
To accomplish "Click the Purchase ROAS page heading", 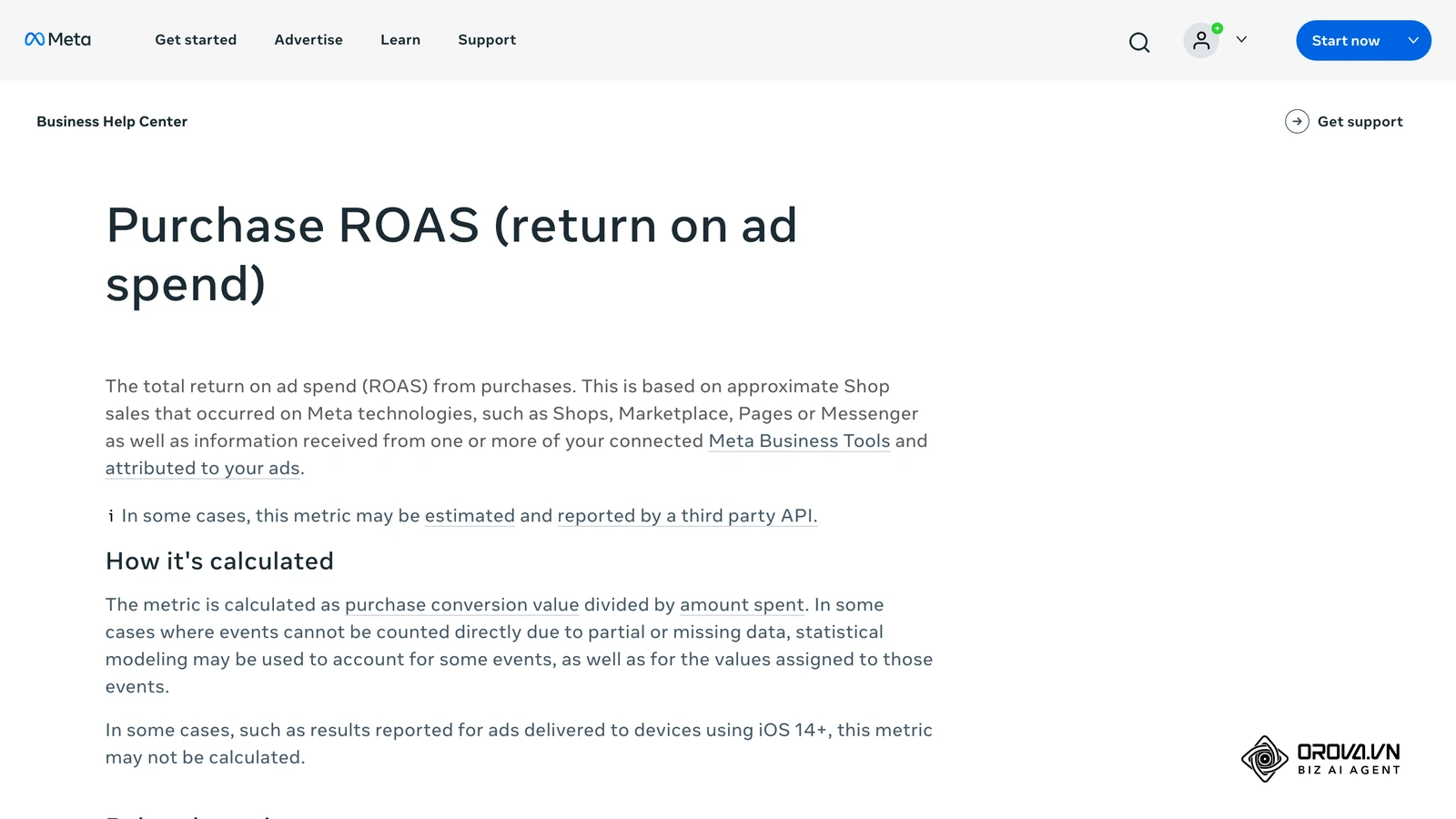I will [451, 254].
